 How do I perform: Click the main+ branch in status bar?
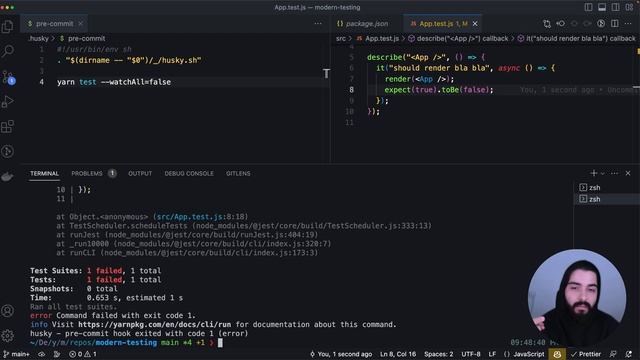pos(16,354)
